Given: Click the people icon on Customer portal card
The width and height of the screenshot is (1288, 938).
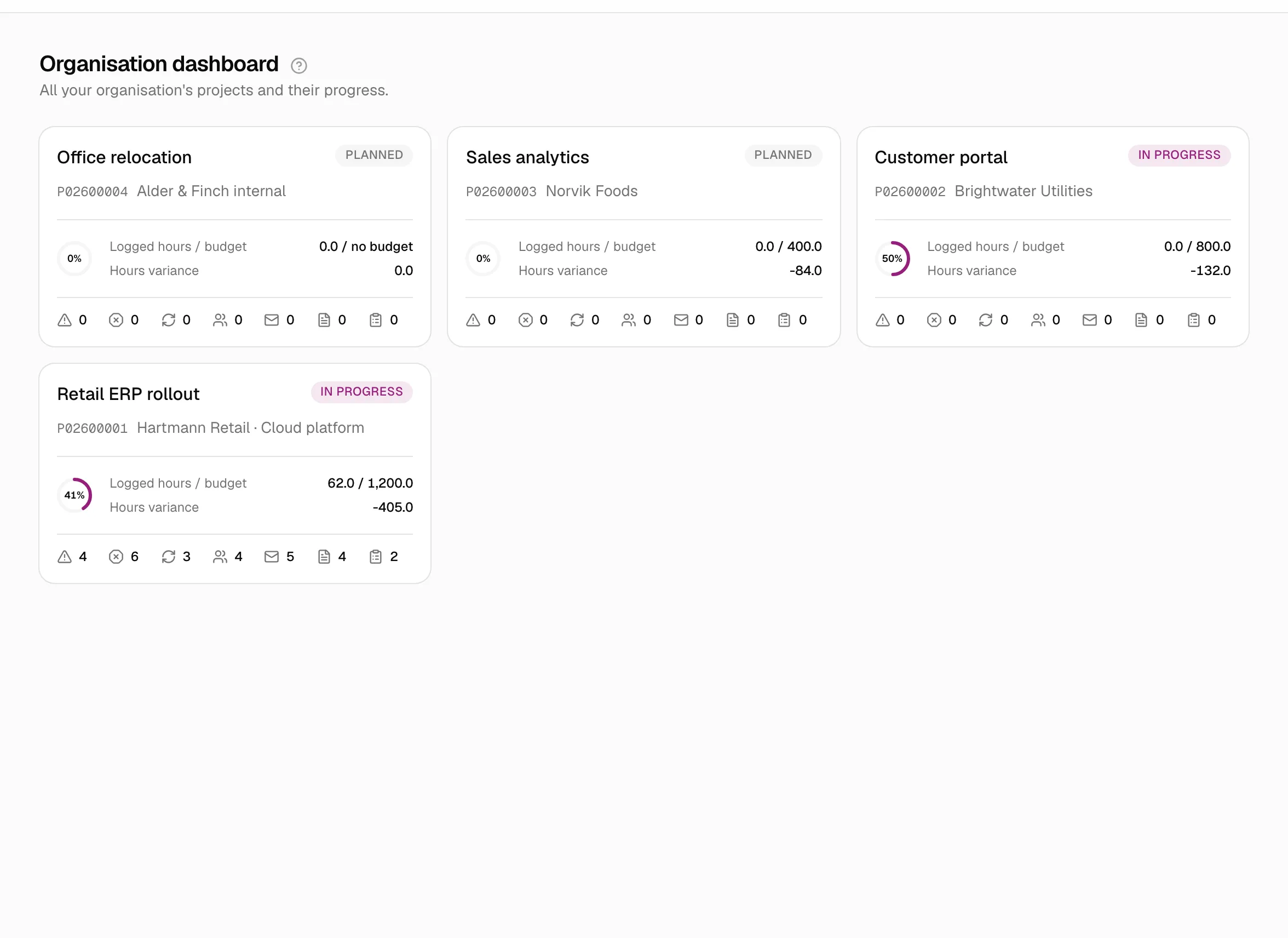Looking at the screenshot, I should coord(1038,320).
